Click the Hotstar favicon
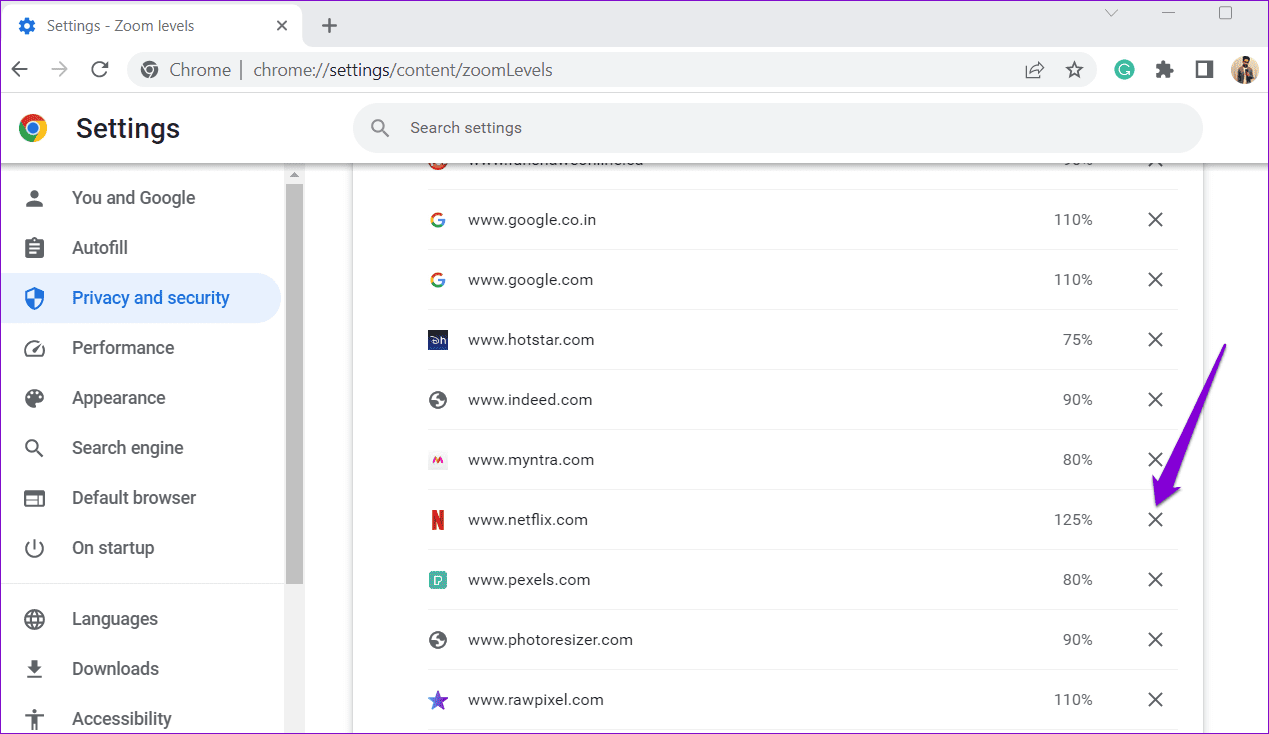This screenshot has height=734, width=1269. pyautogui.click(x=437, y=340)
